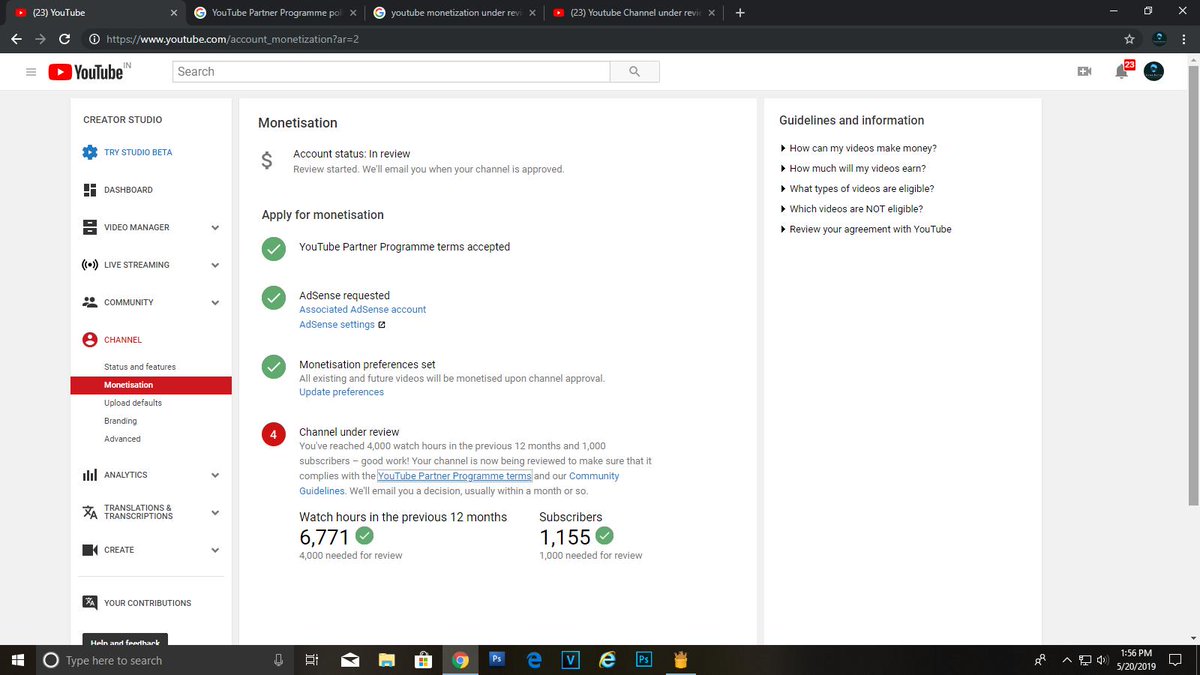
Task: Click the browser back arrow
Action: coord(16,39)
